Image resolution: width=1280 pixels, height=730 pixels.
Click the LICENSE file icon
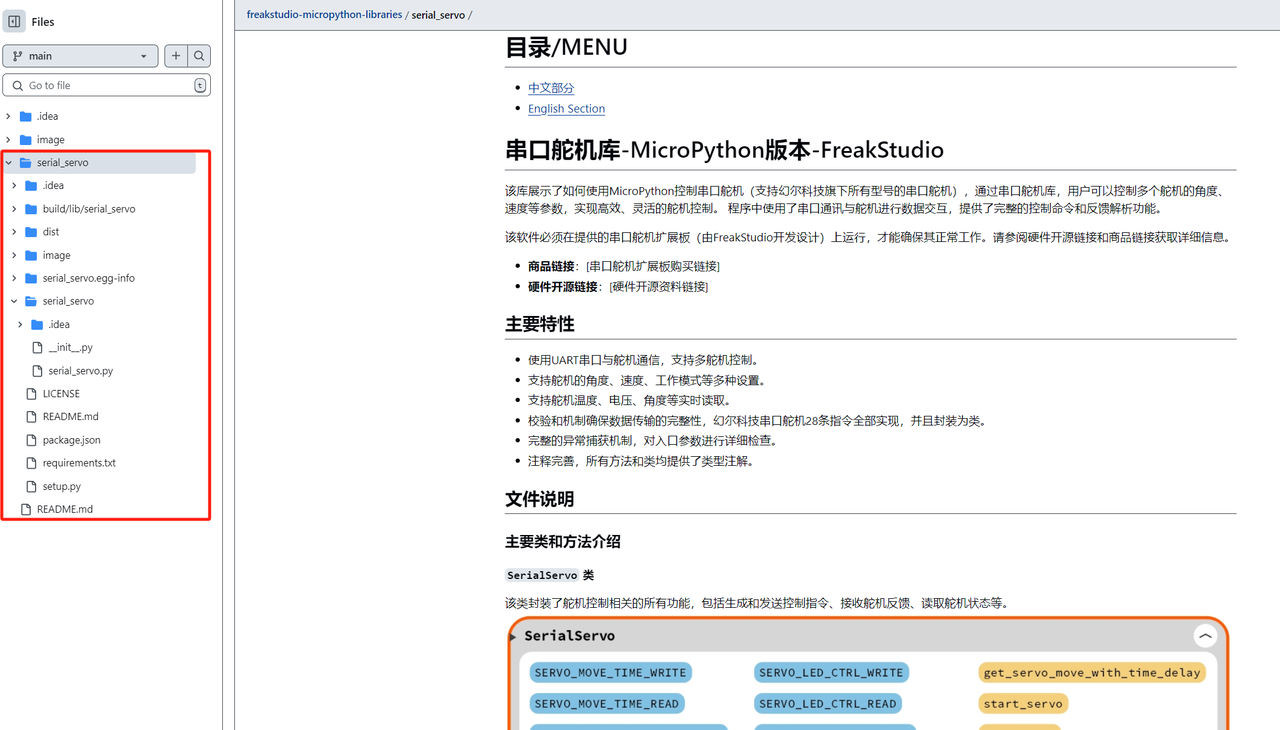32,394
